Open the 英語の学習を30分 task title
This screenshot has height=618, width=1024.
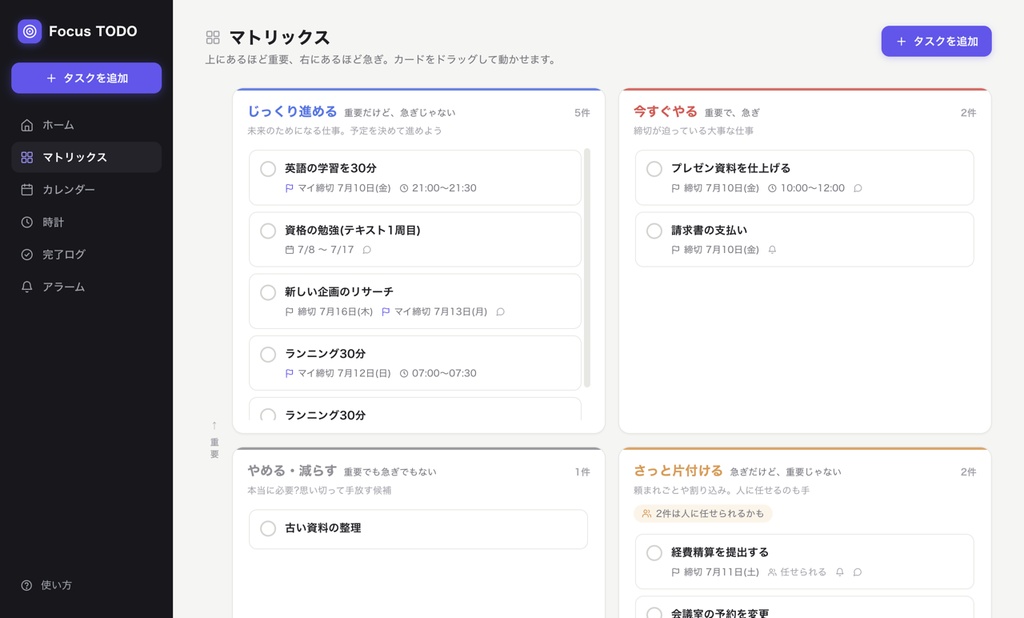click(x=330, y=169)
